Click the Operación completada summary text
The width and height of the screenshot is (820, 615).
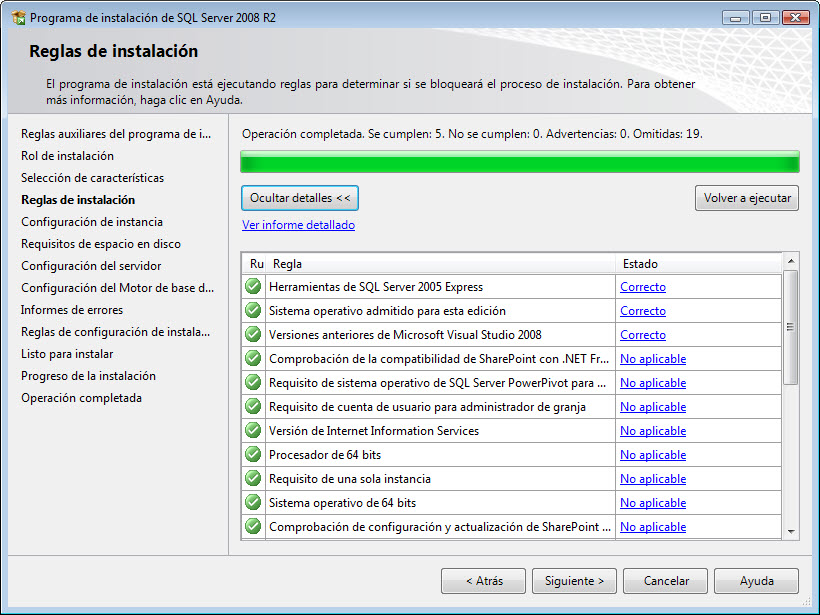(x=472, y=134)
